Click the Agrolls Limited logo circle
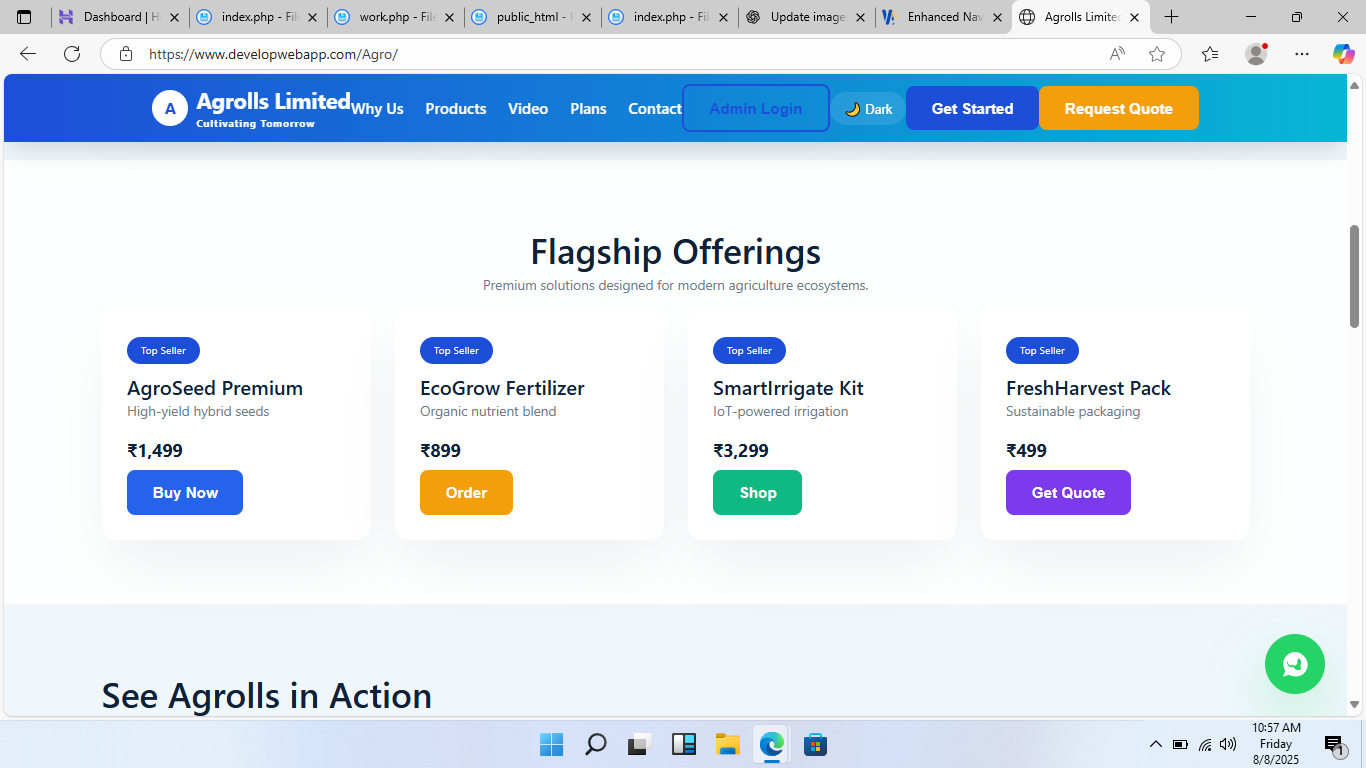 point(170,108)
